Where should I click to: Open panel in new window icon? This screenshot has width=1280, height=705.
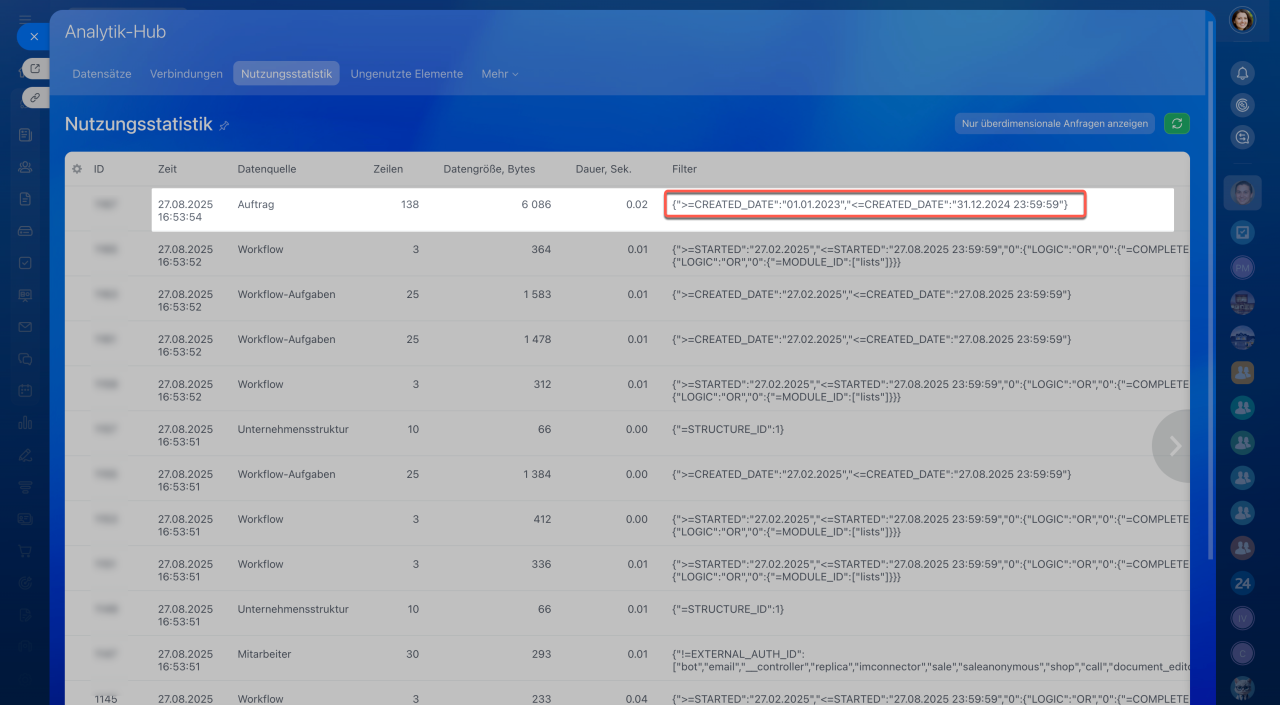coord(35,69)
